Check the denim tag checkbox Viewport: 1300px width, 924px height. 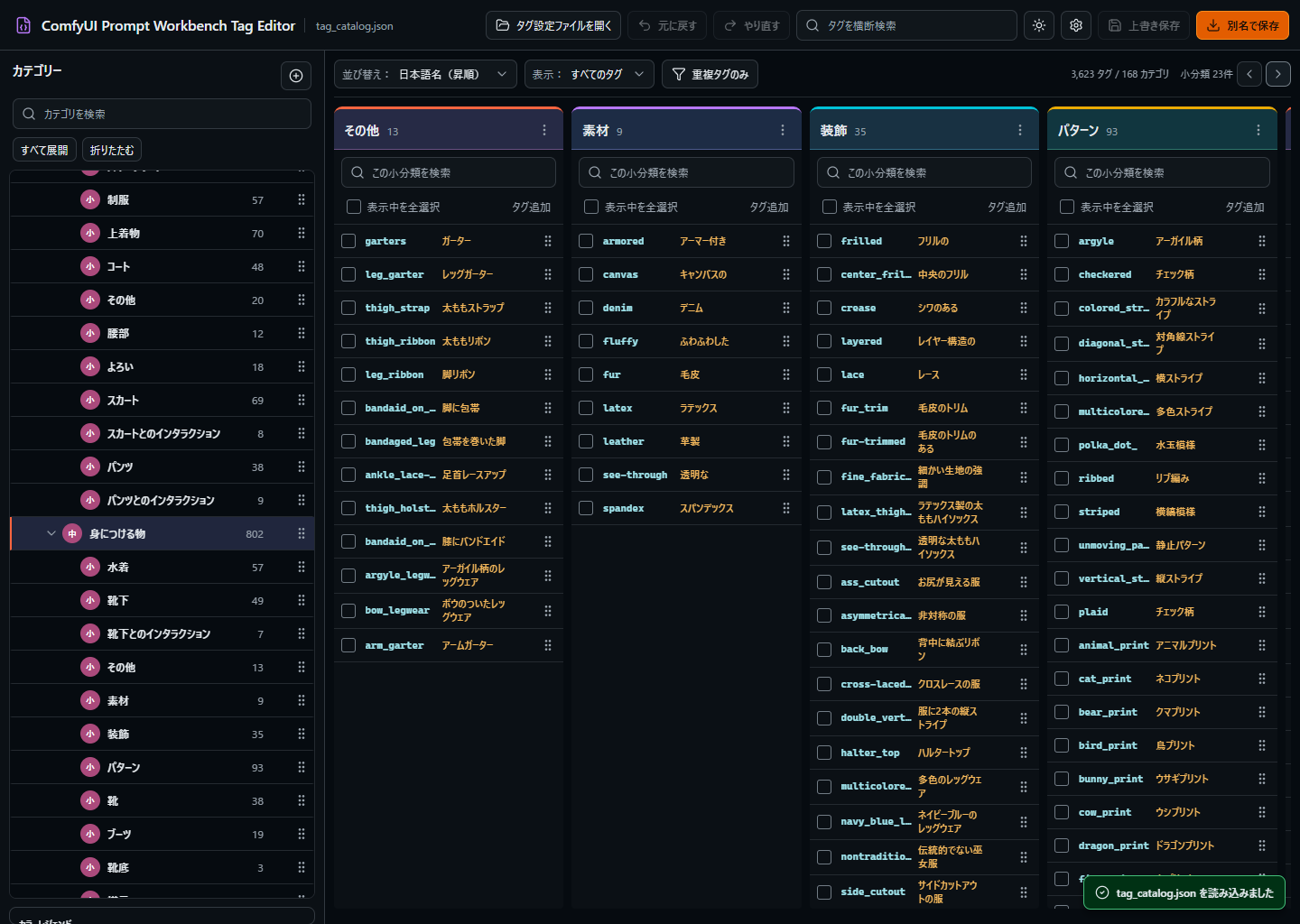tap(586, 308)
